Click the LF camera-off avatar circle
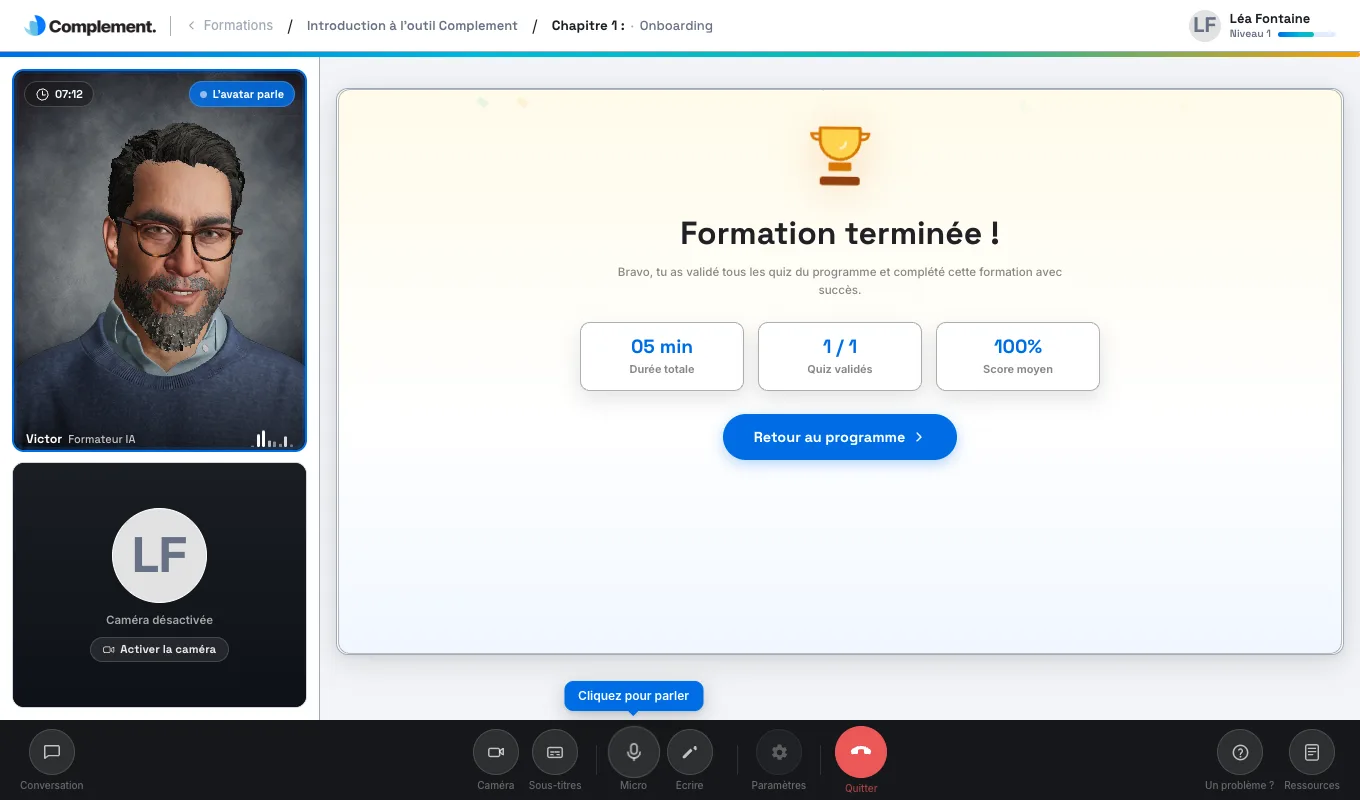 click(160, 555)
